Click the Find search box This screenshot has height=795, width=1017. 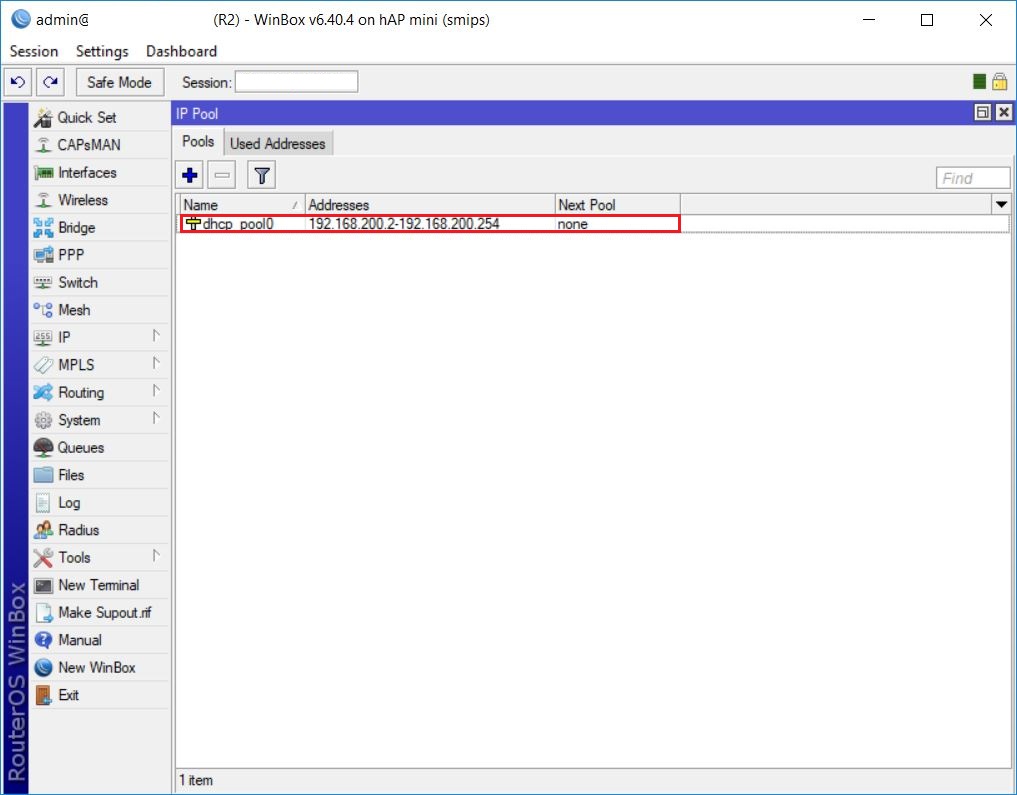[972, 178]
